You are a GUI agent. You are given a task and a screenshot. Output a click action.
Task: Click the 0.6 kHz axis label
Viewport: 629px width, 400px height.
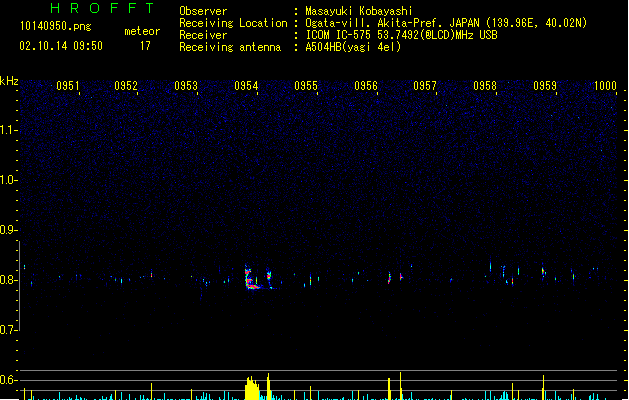(8, 380)
